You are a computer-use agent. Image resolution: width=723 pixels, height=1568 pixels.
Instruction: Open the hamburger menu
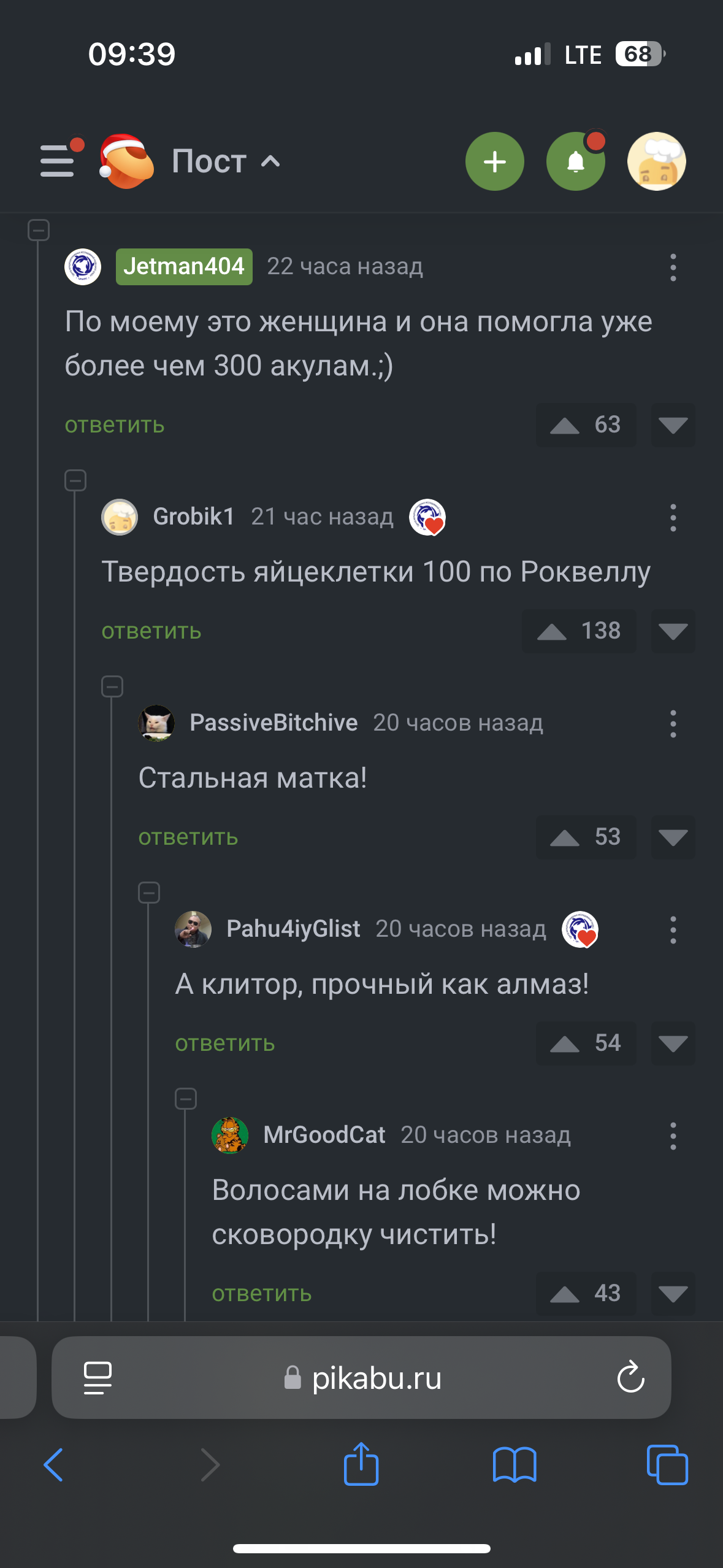pyautogui.click(x=58, y=161)
